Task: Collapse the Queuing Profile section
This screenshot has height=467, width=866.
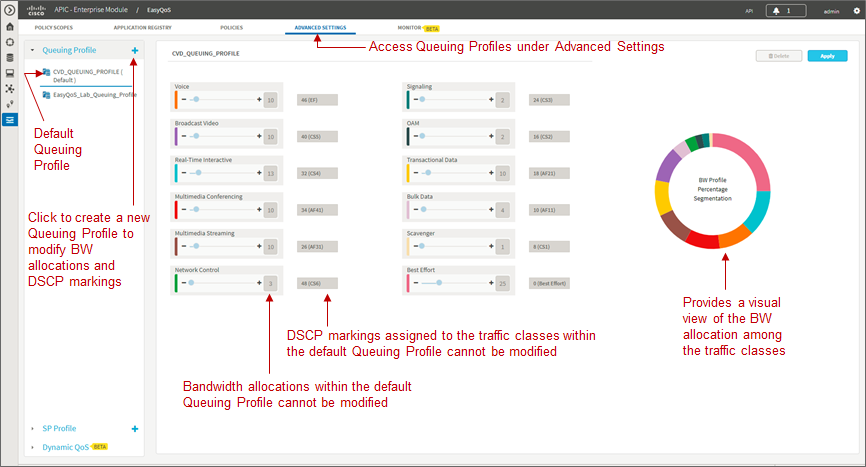Action: pyautogui.click(x=32, y=50)
